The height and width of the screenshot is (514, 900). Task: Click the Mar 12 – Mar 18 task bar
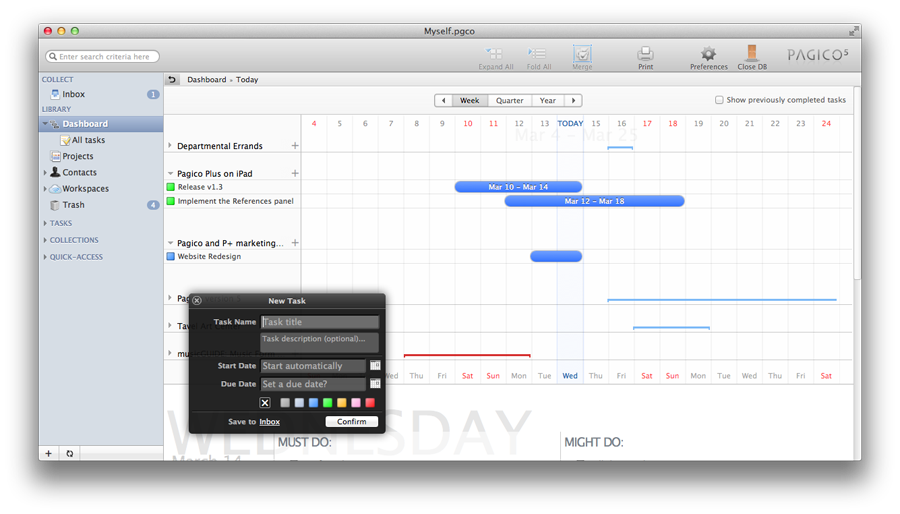tap(594, 201)
